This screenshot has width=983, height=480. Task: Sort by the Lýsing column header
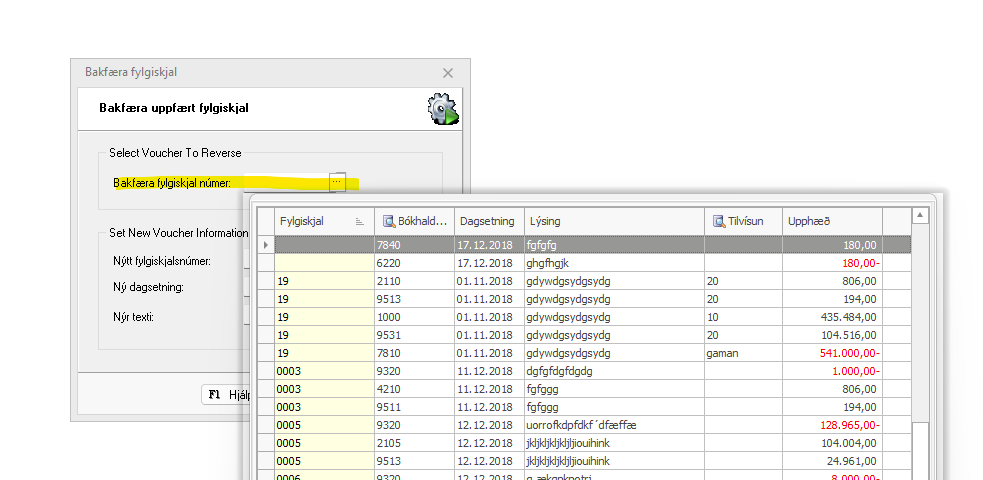613,221
